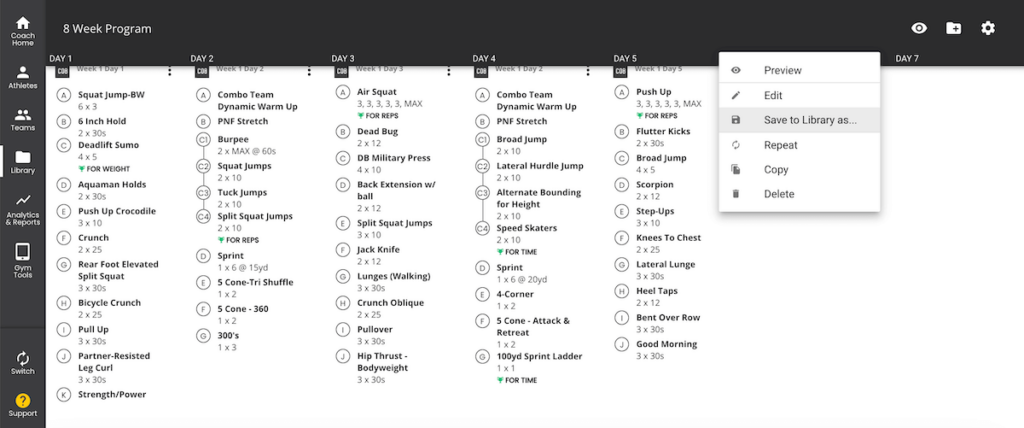The height and width of the screenshot is (428, 1024).
Task: Open the Day 2 three-dot options menu
Action: pyautogui.click(x=309, y=71)
